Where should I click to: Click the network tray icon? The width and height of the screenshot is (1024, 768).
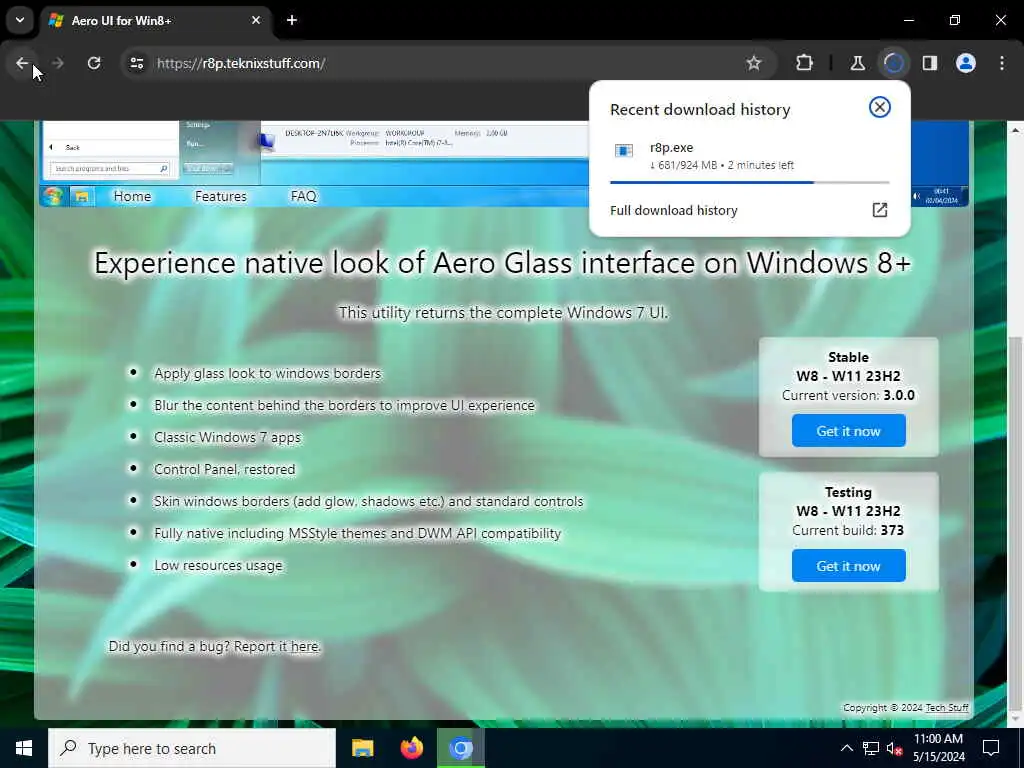(871, 748)
